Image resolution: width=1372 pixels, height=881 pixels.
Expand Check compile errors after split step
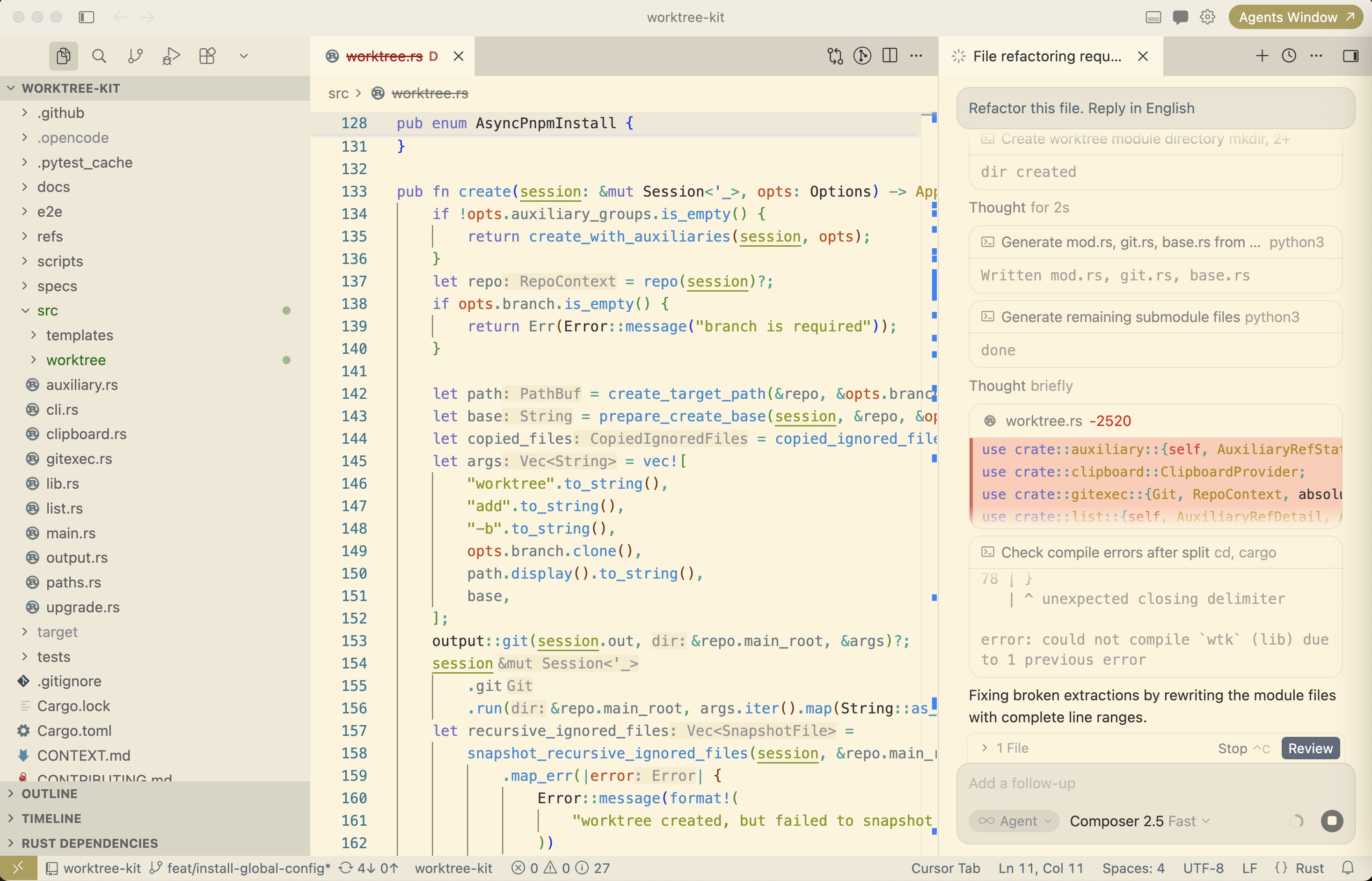(1155, 553)
